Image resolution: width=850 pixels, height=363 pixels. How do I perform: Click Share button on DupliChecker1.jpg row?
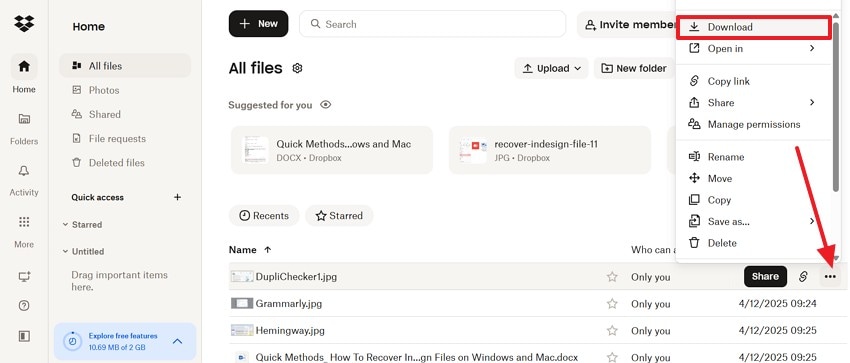point(765,276)
